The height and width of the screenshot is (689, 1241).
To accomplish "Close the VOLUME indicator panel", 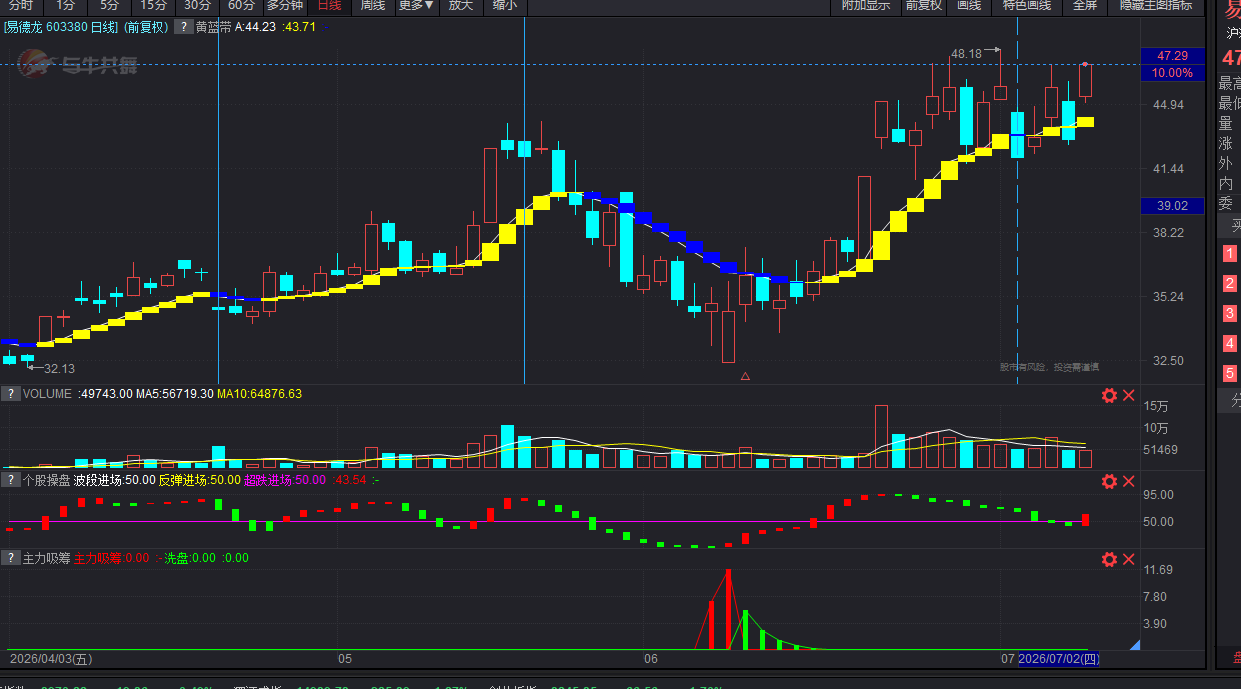I will pyautogui.click(x=1129, y=395).
